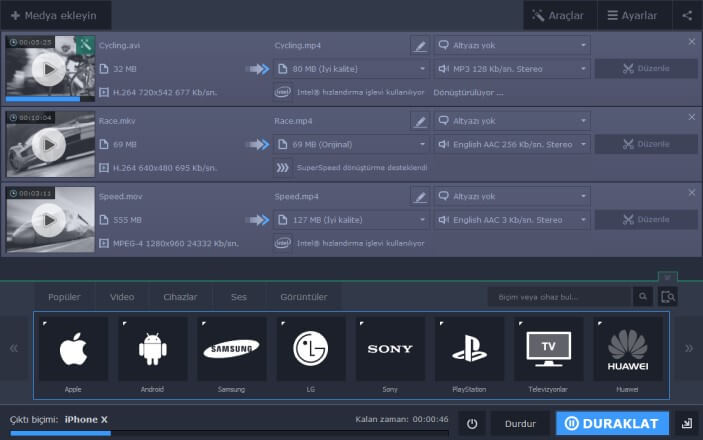703x440 pixels.
Task: Click the Kalan zaman 00:00:46 text
Action: [402, 419]
